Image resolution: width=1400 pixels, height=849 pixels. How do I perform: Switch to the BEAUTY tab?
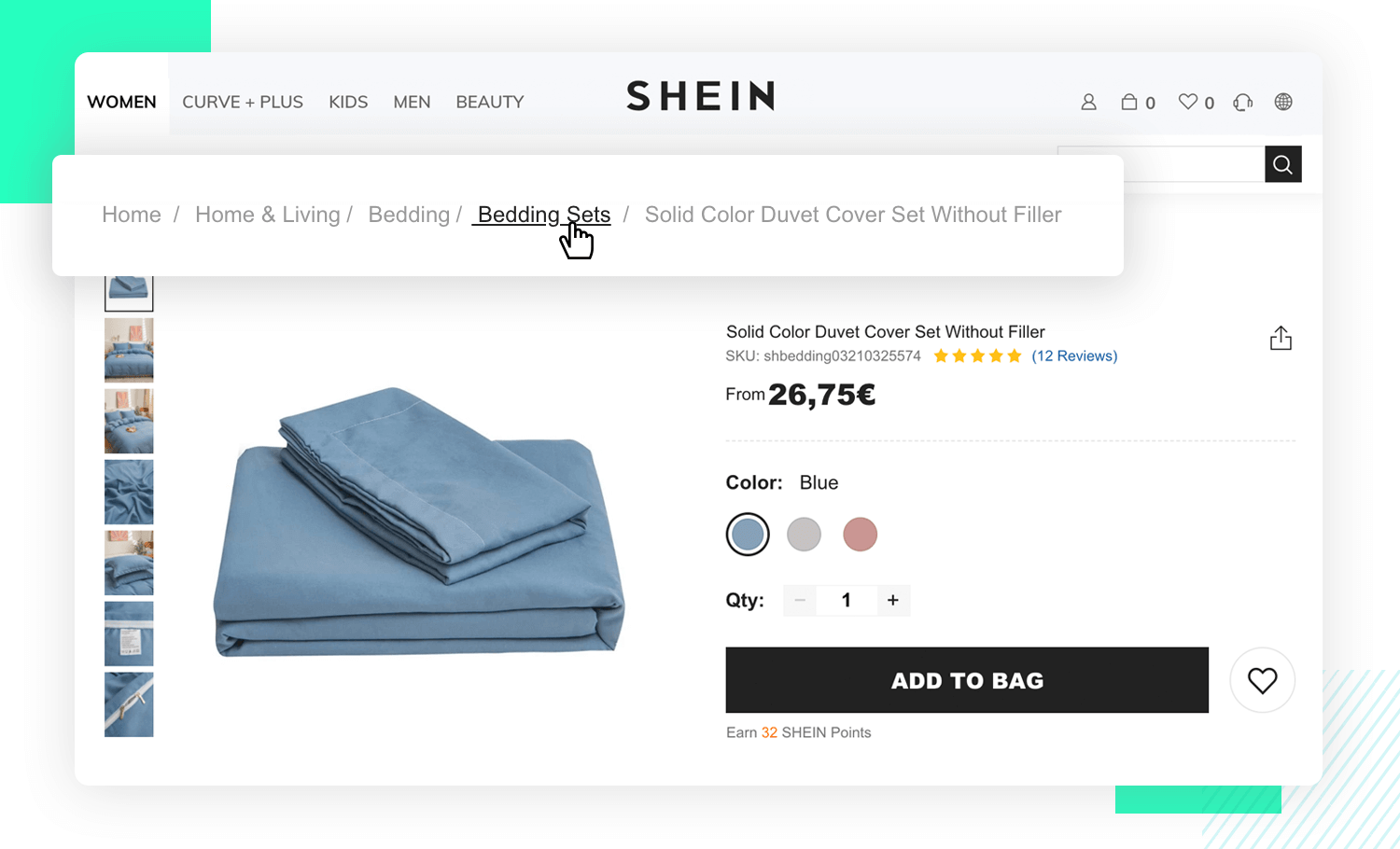(x=490, y=102)
